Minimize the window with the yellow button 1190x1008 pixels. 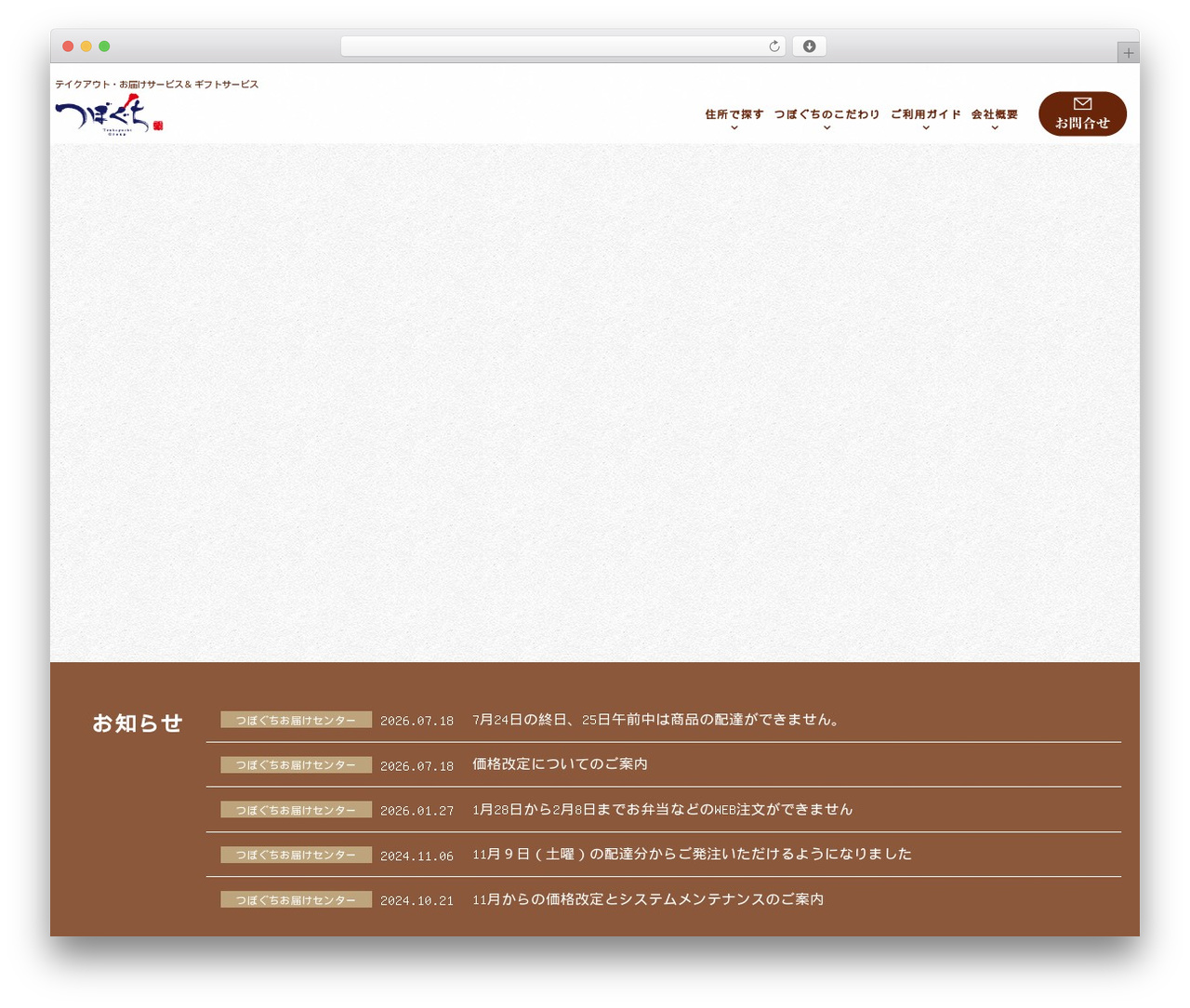point(86,46)
